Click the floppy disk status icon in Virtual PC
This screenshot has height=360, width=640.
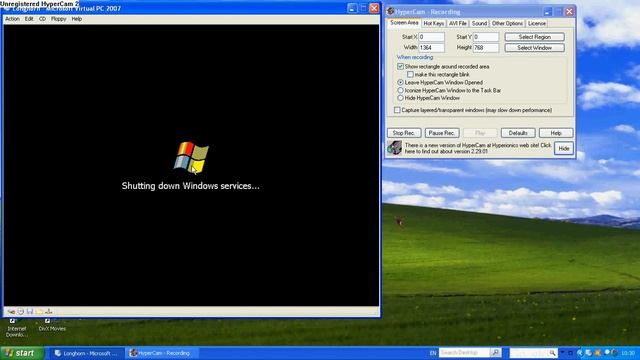pos(30,311)
